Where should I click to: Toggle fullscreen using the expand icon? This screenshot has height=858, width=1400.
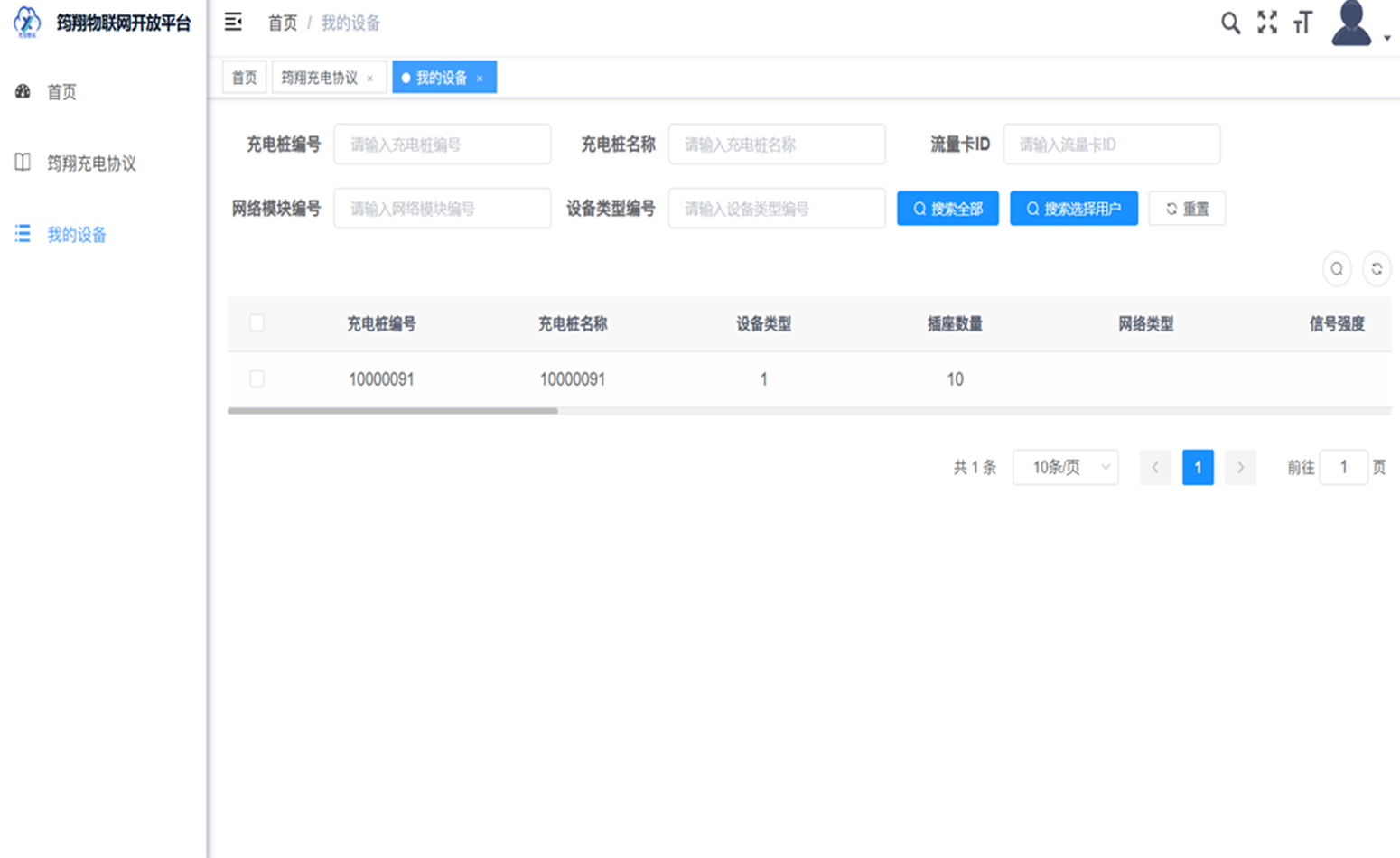[x=1267, y=23]
